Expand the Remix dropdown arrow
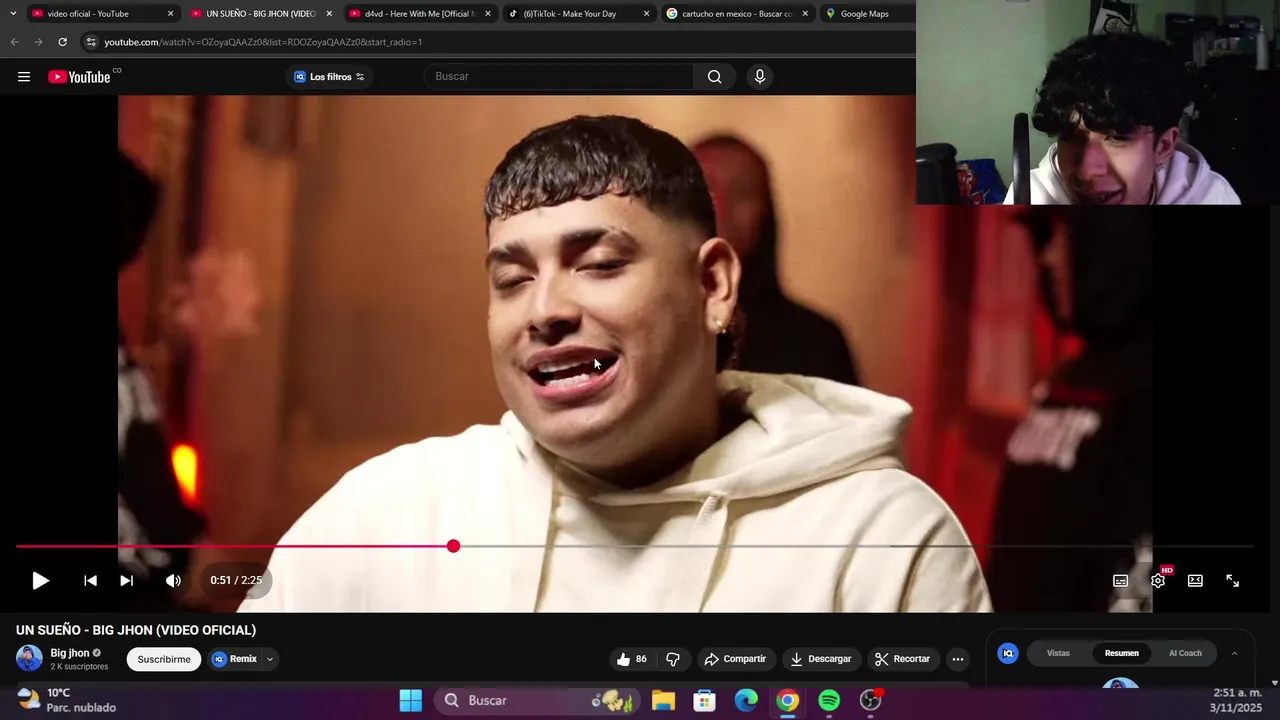 pyautogui.click(x=270, y=659)
